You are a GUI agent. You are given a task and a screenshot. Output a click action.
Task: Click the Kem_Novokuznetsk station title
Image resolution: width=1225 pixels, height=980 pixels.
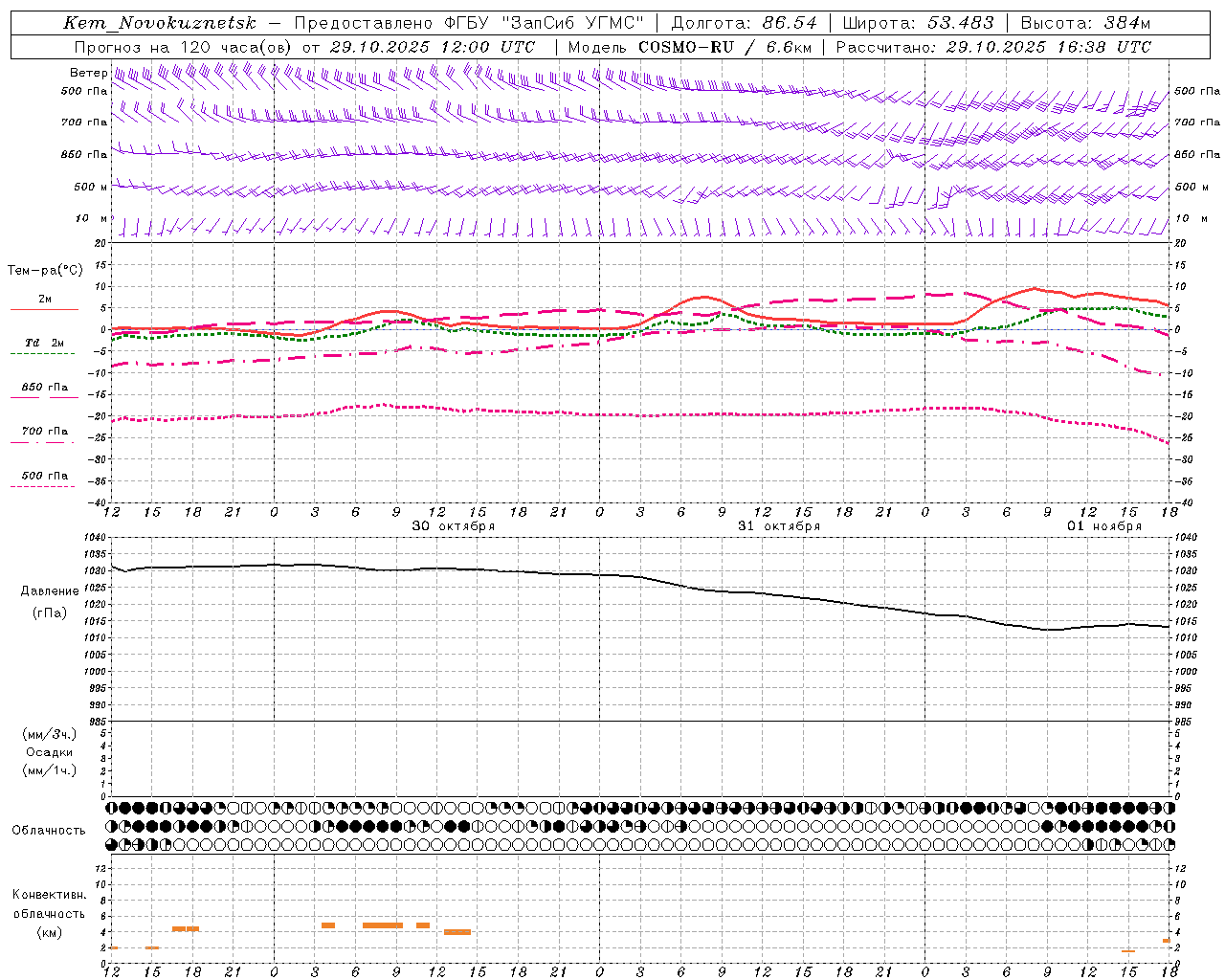coord(160,23)
